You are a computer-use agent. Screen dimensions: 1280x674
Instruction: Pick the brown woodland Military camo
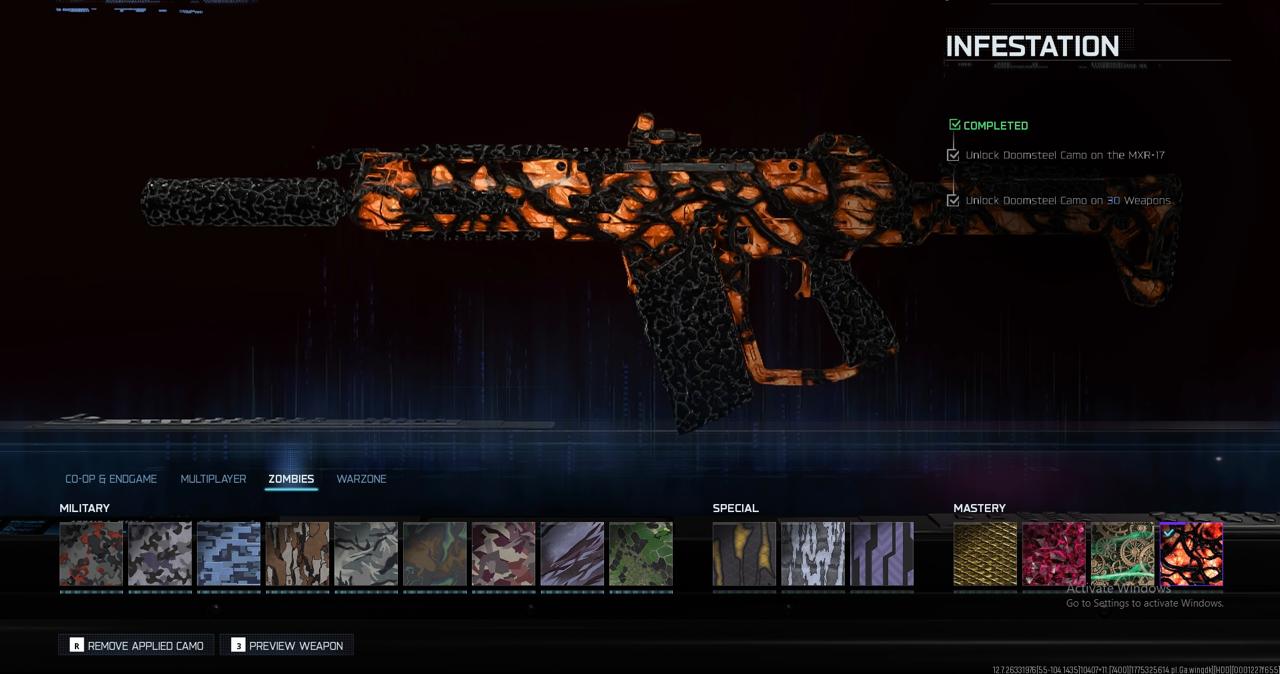[x=297, y=554]
